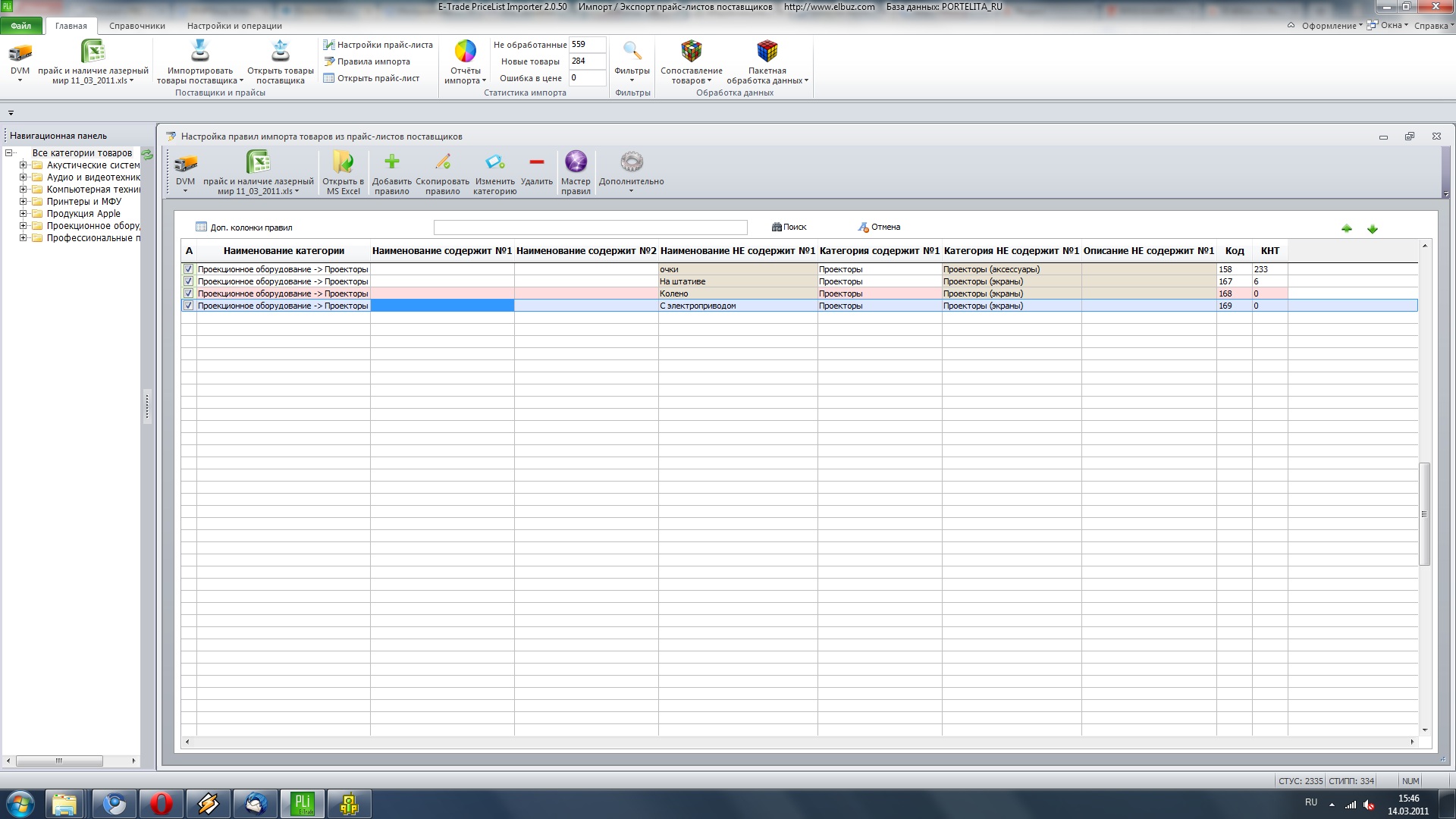Expand the Аудио и видеотехника category
1456x819 pixels.
click(x=24, y=177)
